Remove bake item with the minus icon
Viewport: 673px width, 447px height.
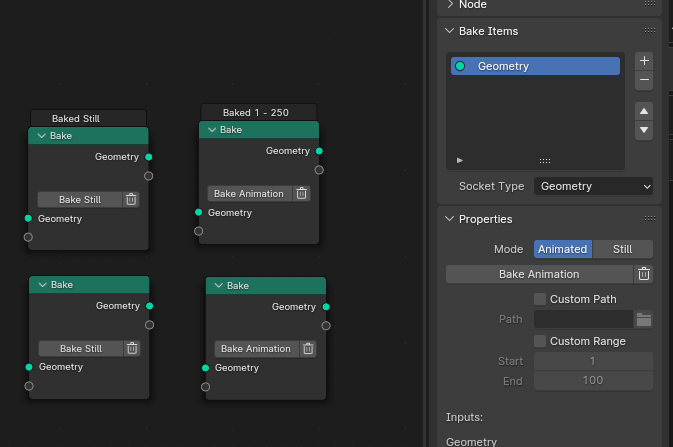(x=644, y=80)
